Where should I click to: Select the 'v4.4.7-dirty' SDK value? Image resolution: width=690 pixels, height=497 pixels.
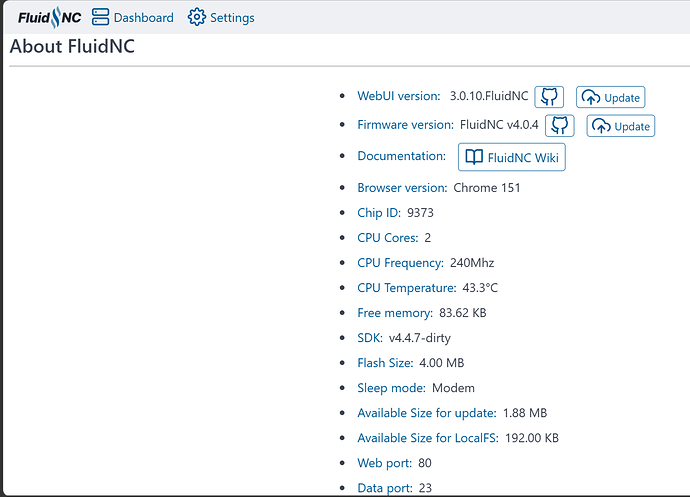click(420, 338)
